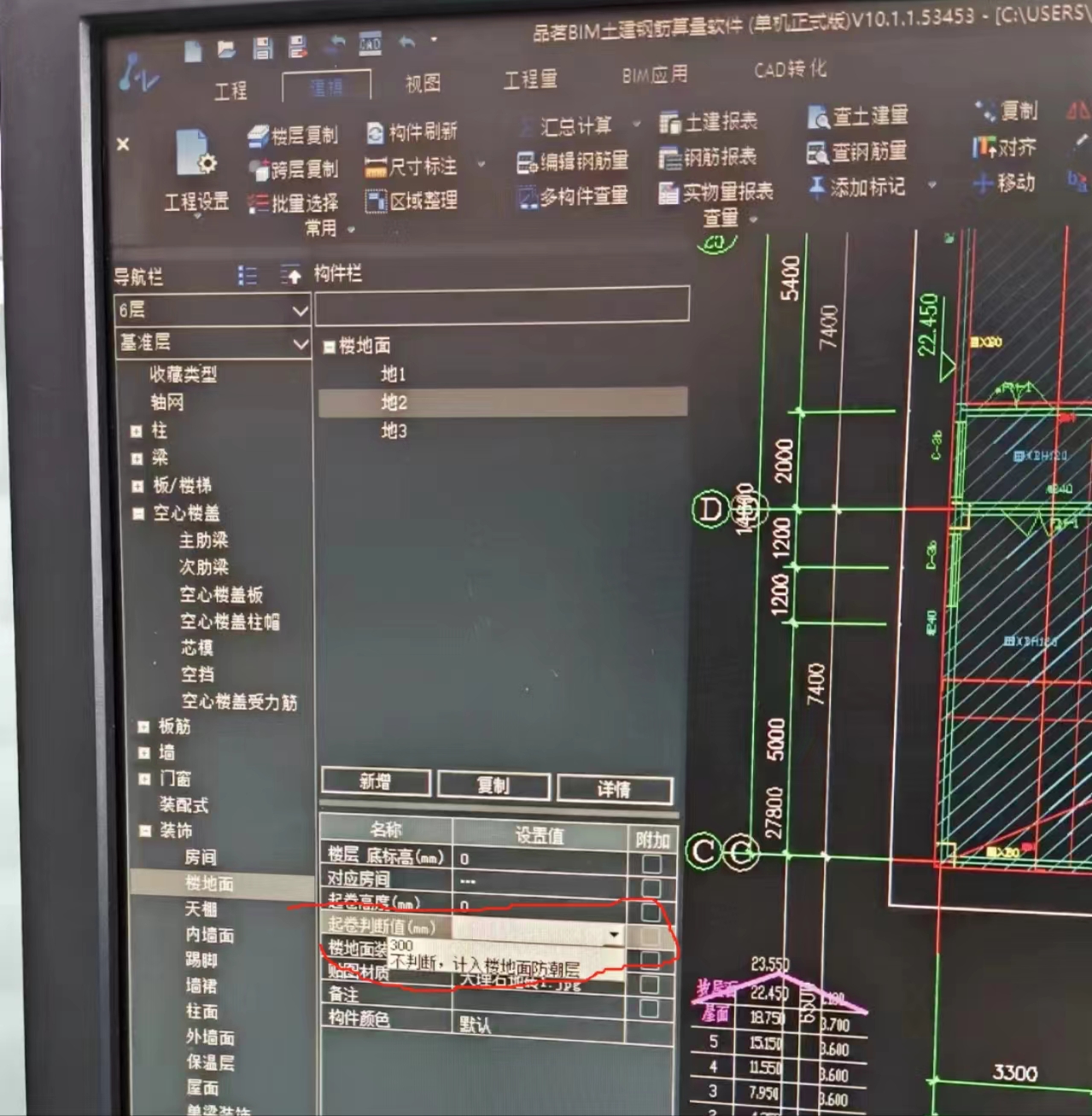Select 地3 in the component list

pos(394,431)
